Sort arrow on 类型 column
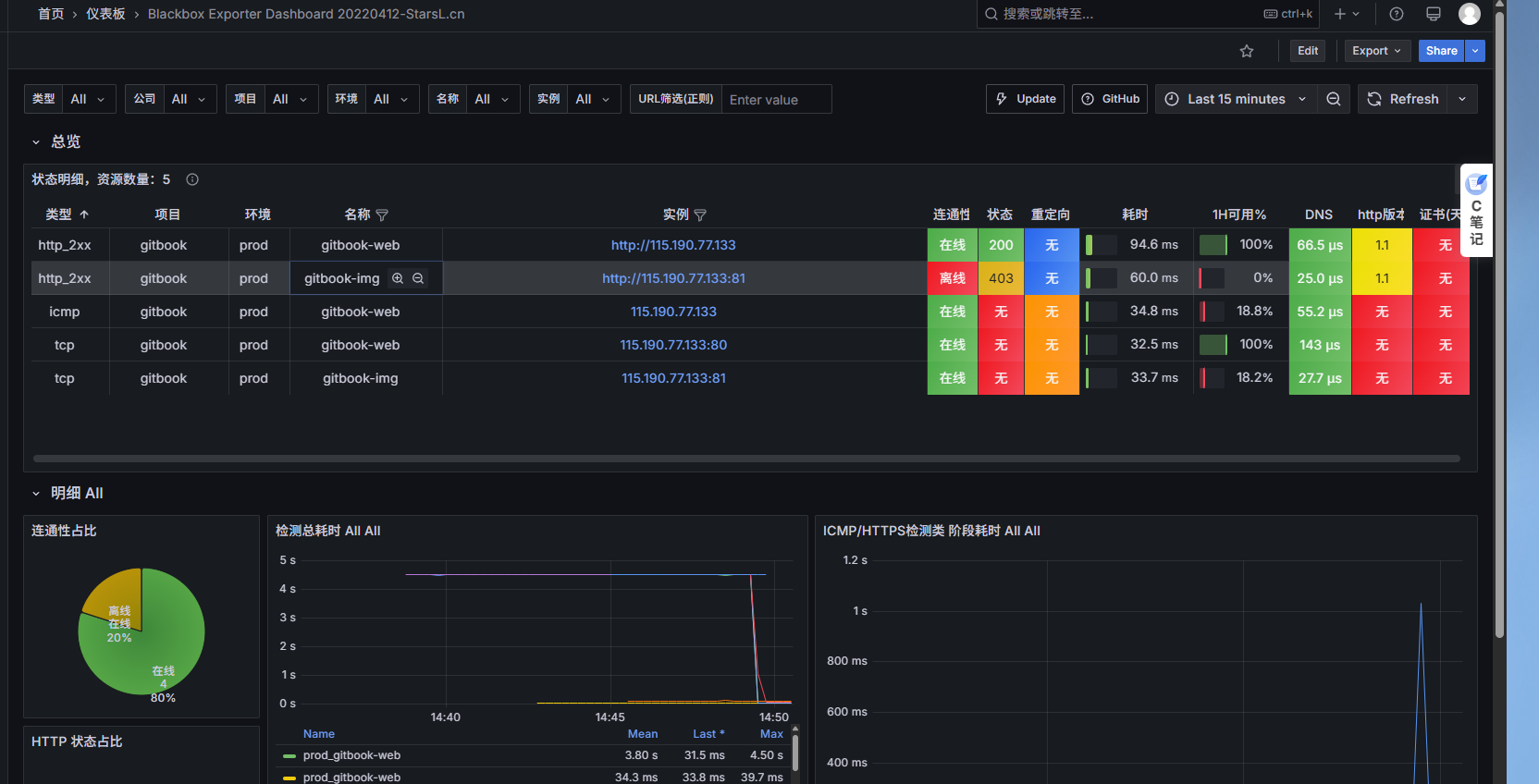The height and width of the screenshot is (784, 1539). tap(84, 214)
